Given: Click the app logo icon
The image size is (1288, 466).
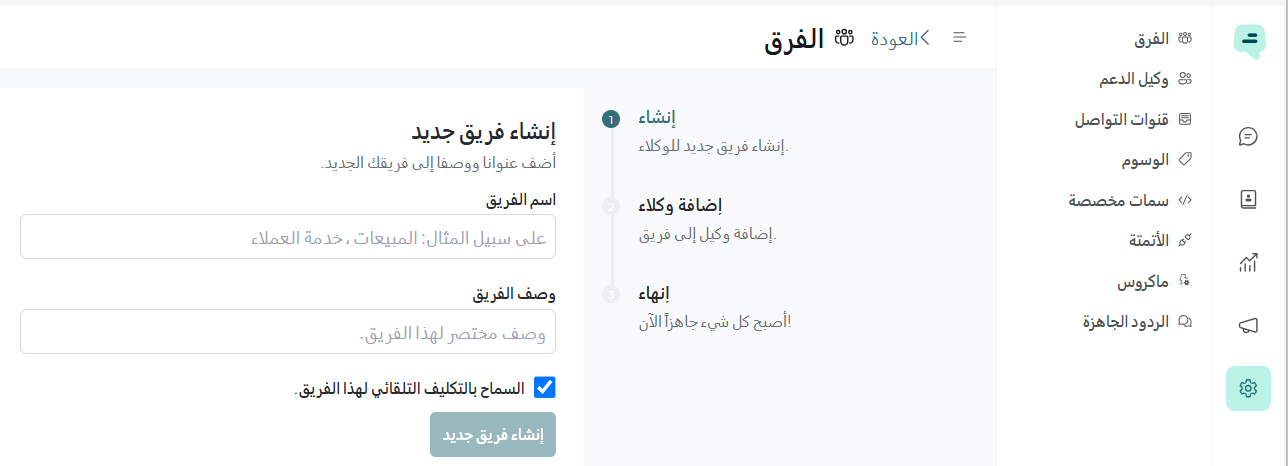Looking at the screenshot, I should (1248, 40).
